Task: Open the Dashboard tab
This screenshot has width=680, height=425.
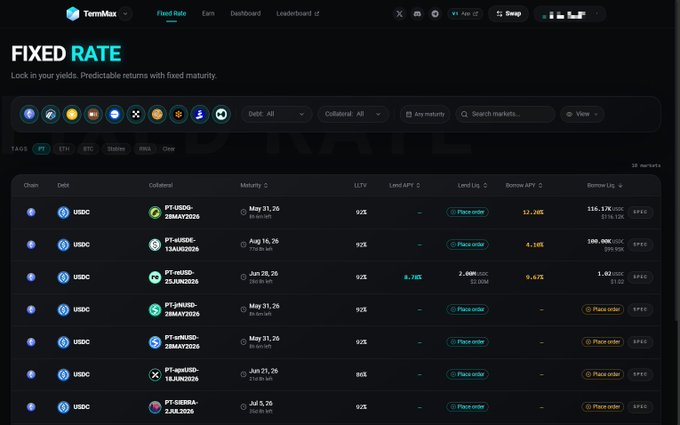Action: (245, 13)
